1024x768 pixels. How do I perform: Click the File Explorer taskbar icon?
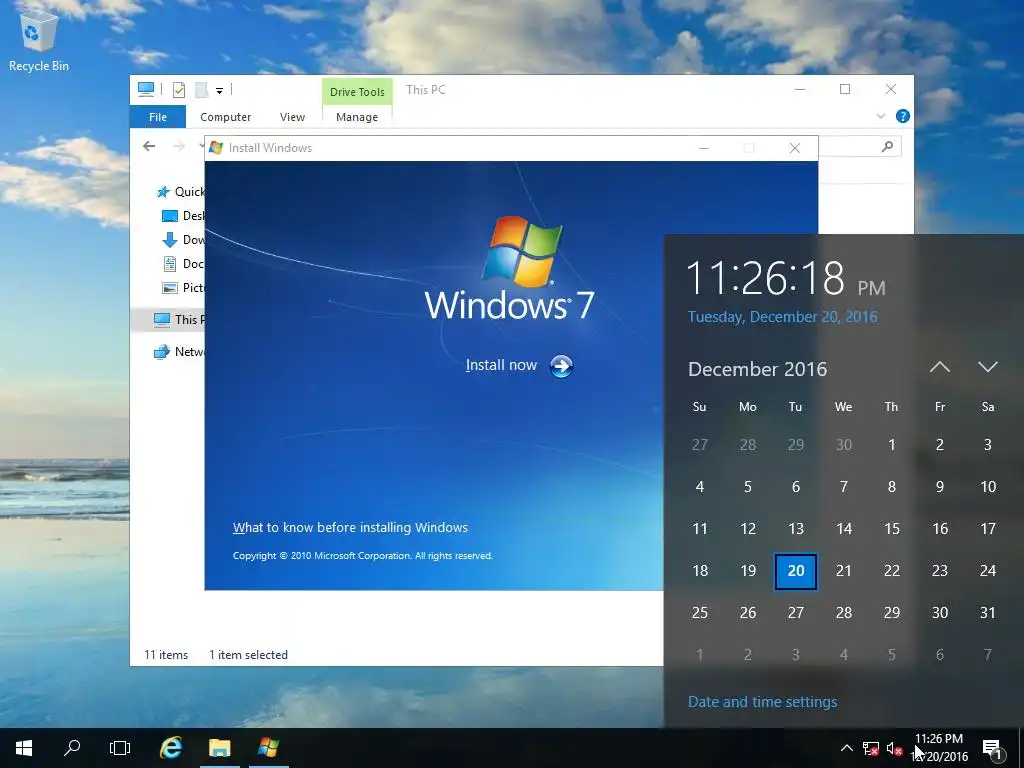[219, 748]
